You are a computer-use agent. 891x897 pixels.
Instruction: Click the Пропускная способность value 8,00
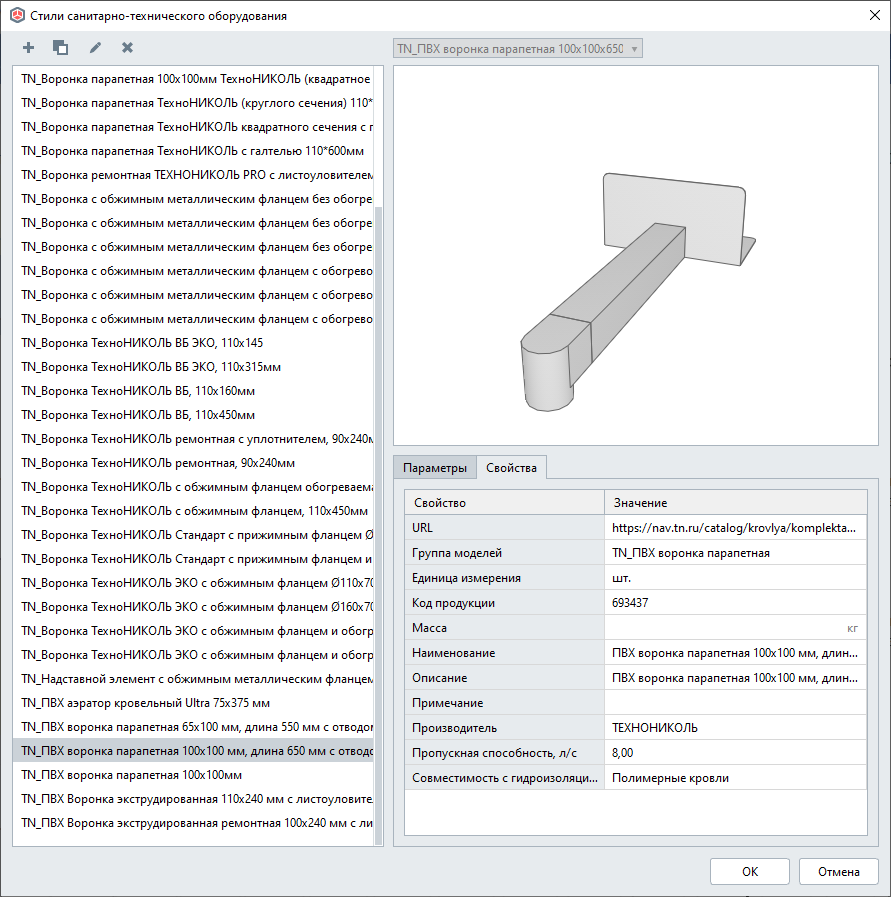click(735, 753)
